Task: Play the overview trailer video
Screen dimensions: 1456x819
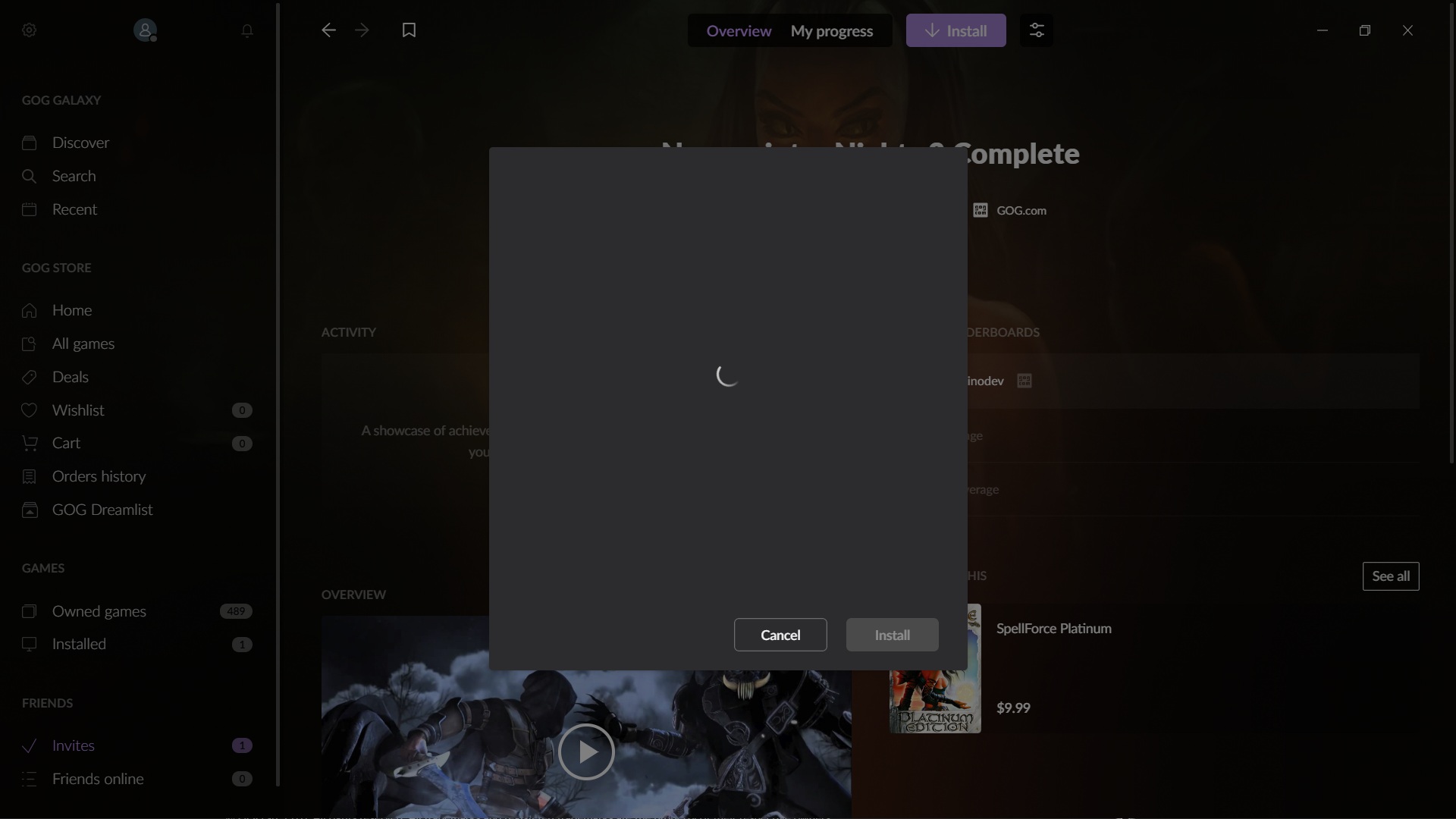Action: tap(586, 752)
